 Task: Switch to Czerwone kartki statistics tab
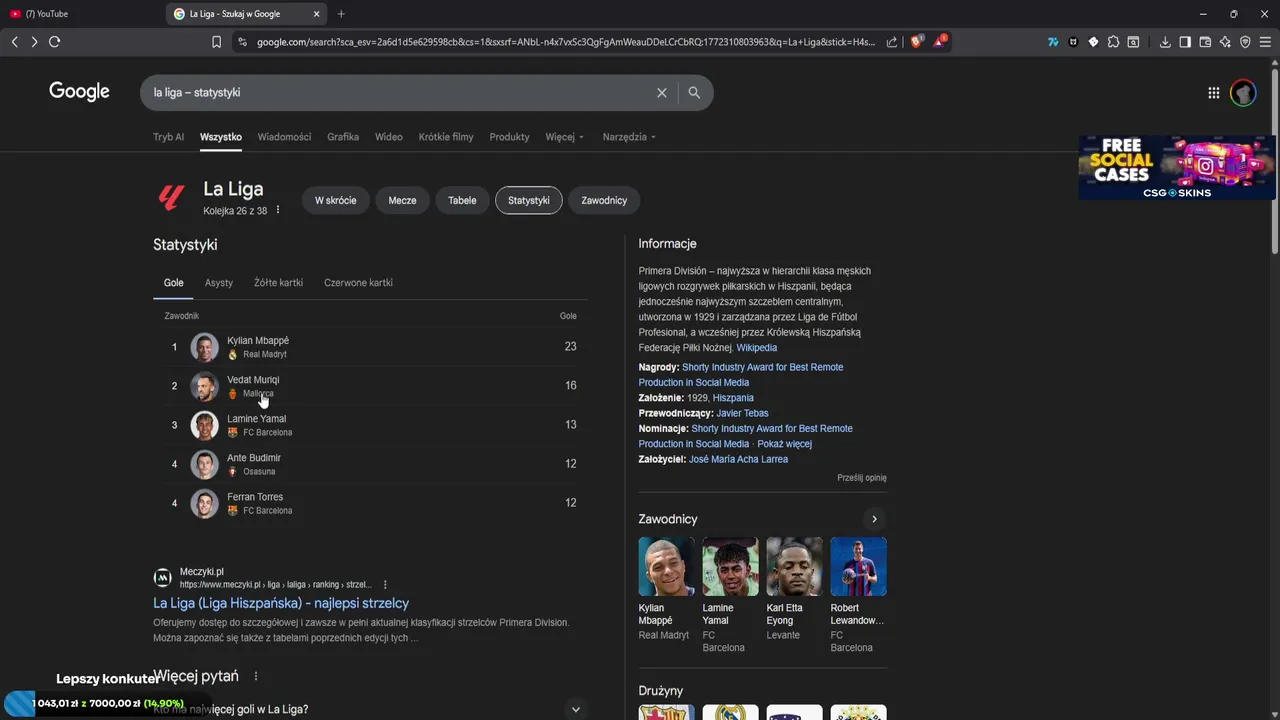358,283
